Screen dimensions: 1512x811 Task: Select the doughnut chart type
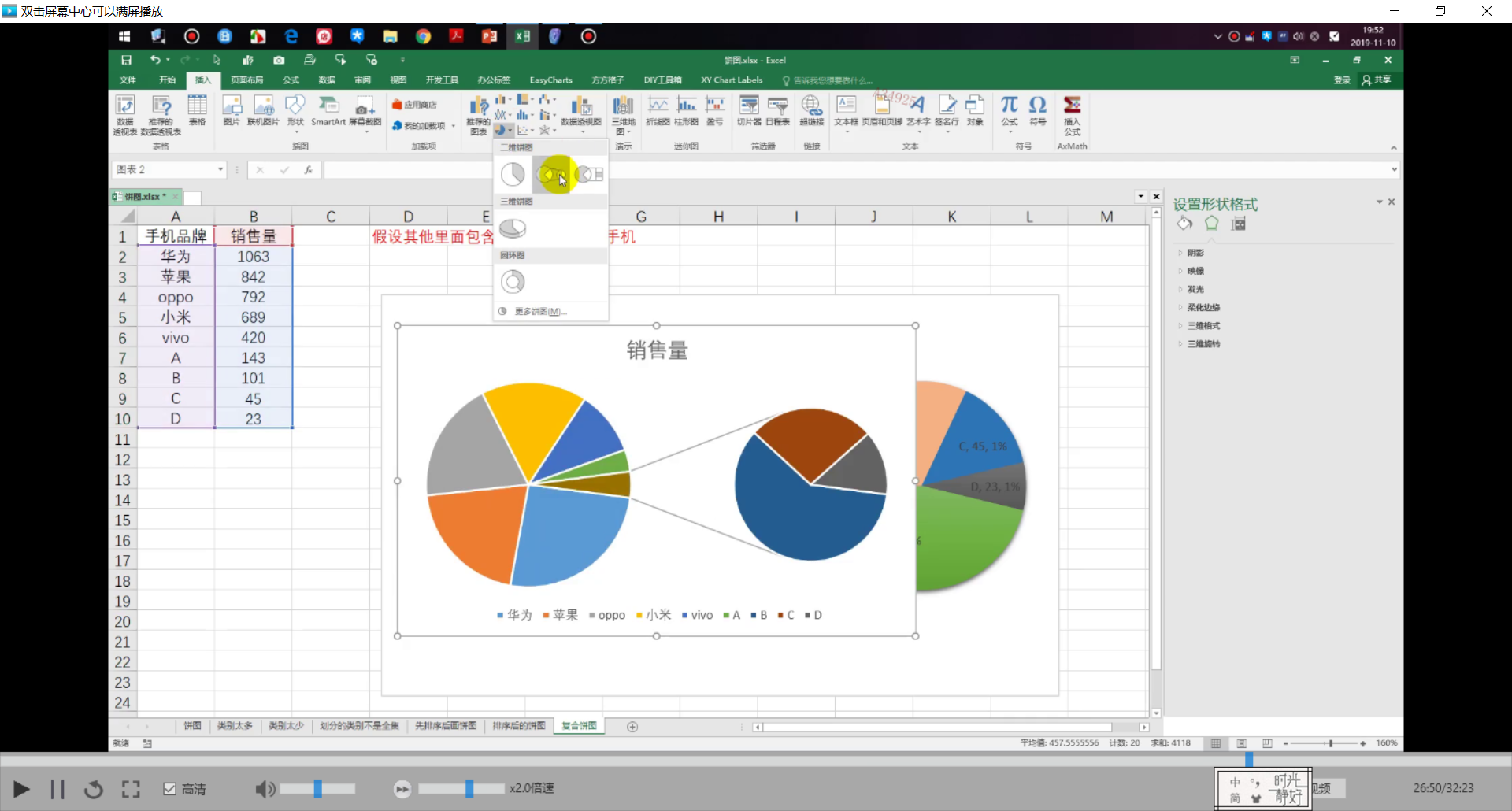pos(513,281)
